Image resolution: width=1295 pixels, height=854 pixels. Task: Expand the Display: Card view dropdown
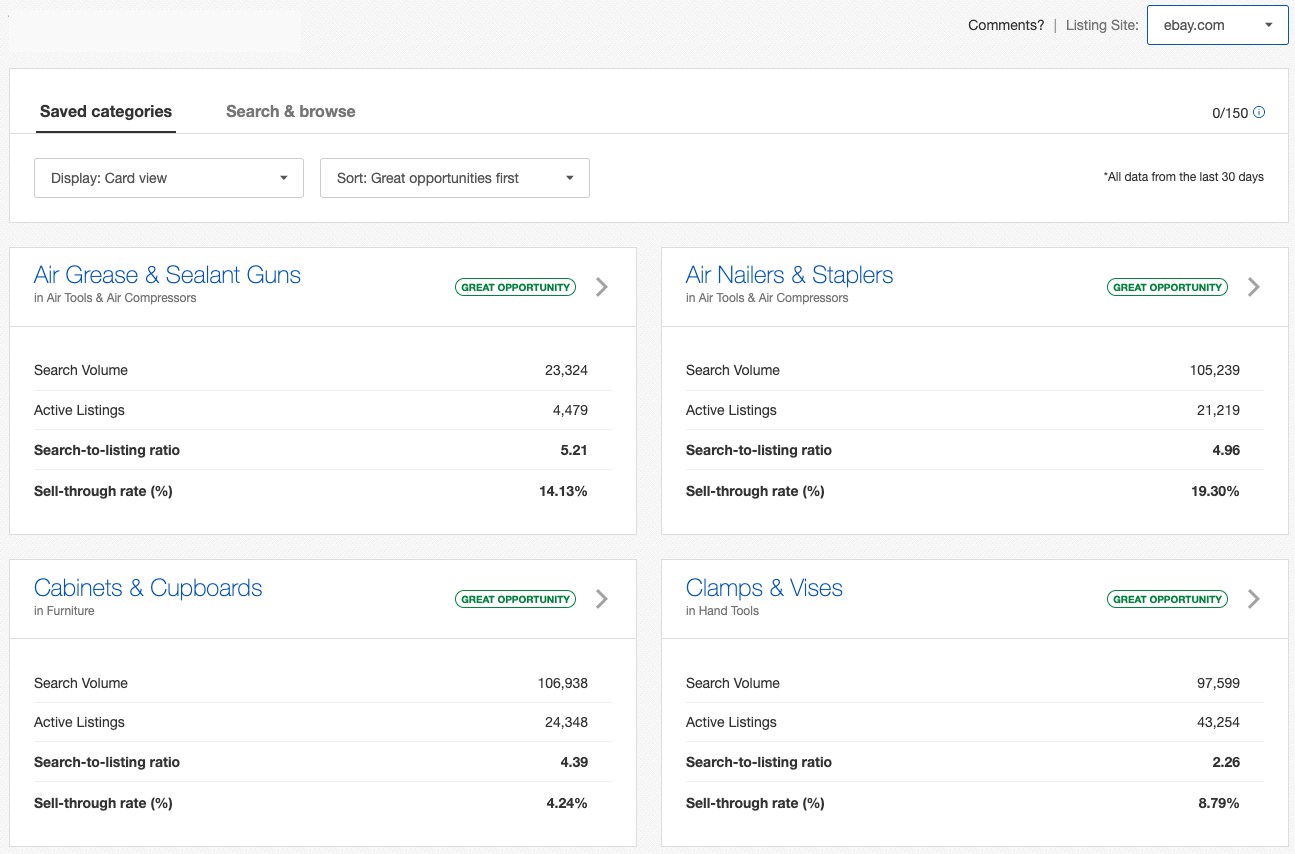point(169,178)
